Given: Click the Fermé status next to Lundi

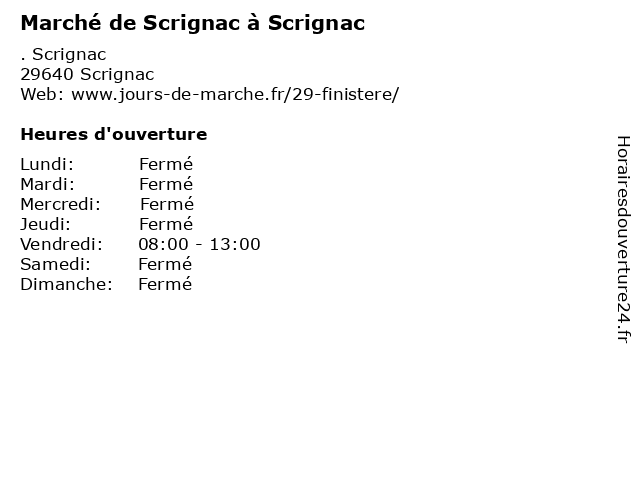Looking at the screenshot, I should 166,164.
